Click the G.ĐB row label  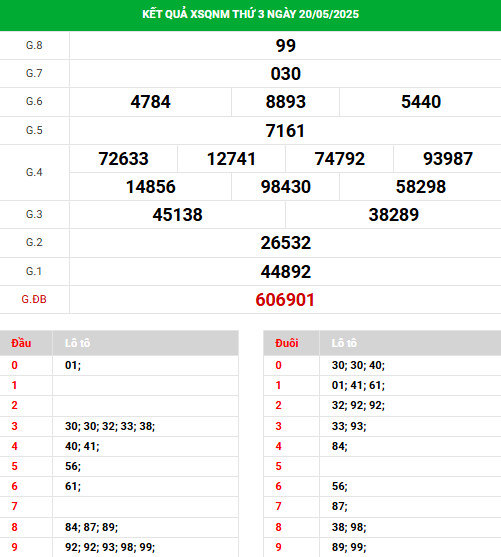click(x=34, y=299)
